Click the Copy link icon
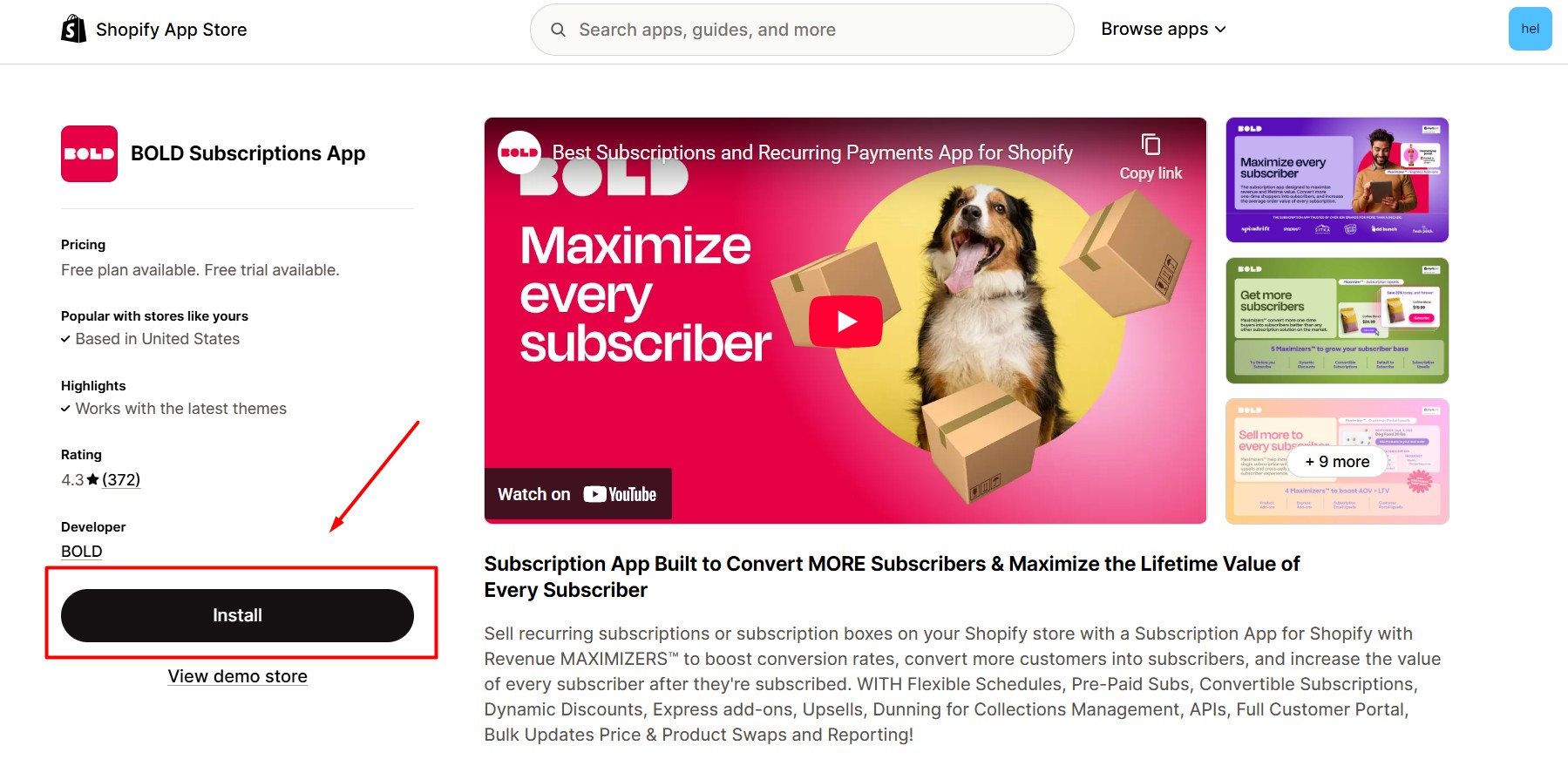Image resolution: width=1568 pixels, height=759 pixels. [x=1151, y=144]
